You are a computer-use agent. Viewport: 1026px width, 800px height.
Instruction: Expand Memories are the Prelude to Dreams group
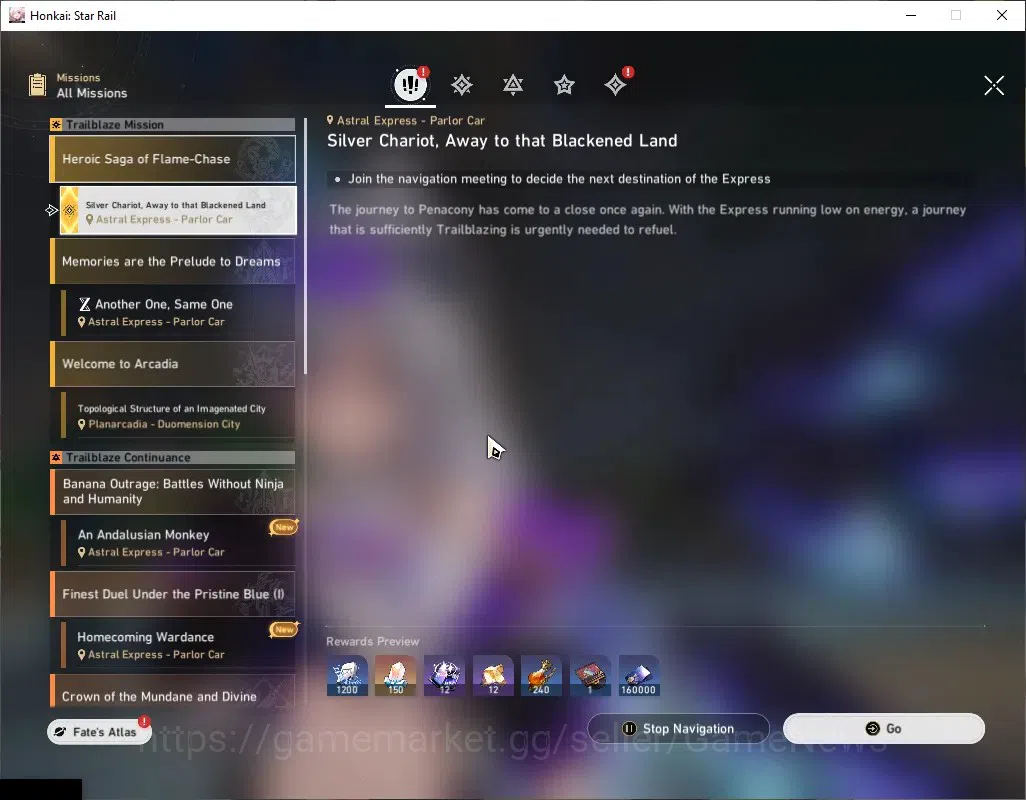(173, 261)
